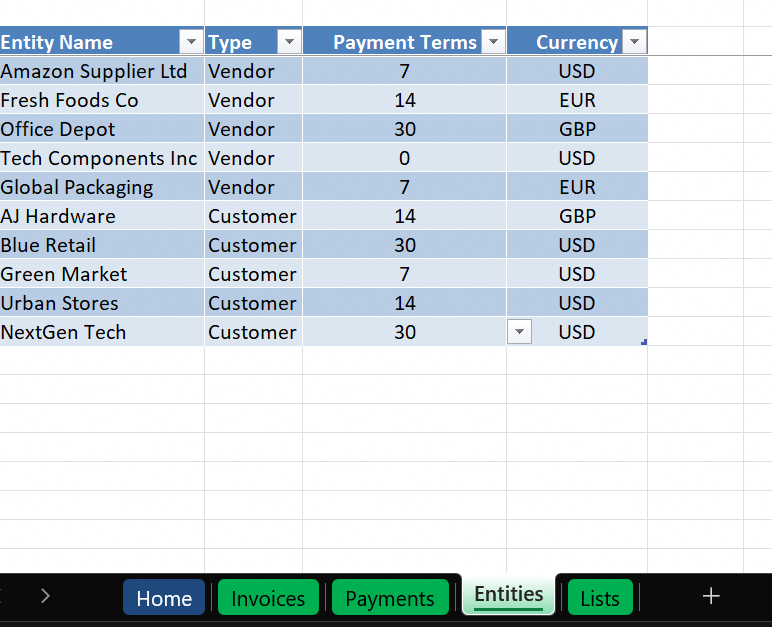The image size is (772, 627).
Task: Expand the Payment Terms filter dropdown
Action: point(492,42)
